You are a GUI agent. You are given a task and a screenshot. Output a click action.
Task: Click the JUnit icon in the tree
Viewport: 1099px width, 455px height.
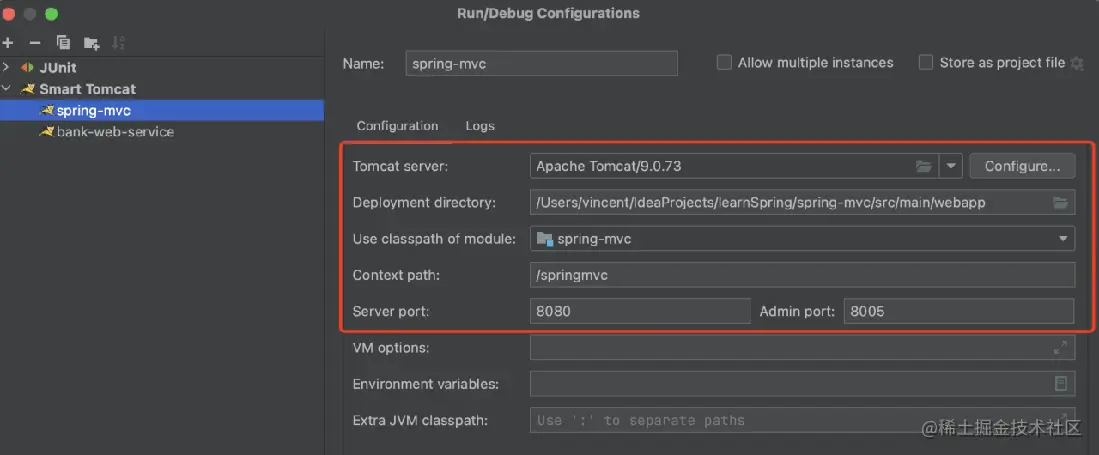(x=27, y=68)
